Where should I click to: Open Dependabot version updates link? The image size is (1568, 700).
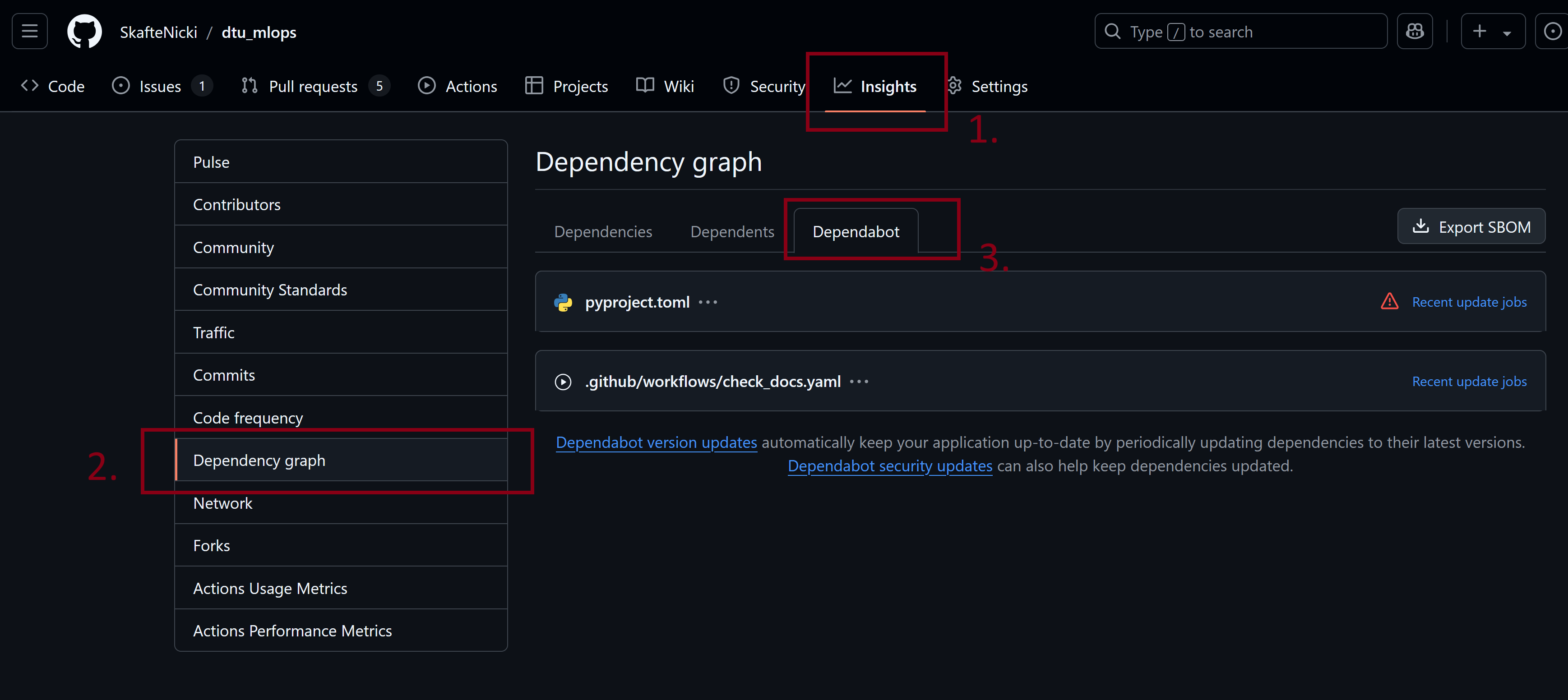click(656, 442)
